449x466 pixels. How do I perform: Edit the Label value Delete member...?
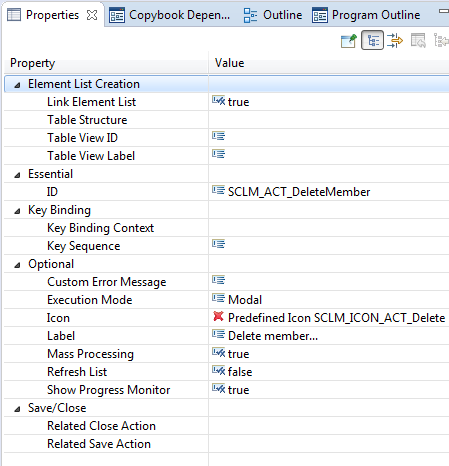pyautogui.click(x=273, y=336)
